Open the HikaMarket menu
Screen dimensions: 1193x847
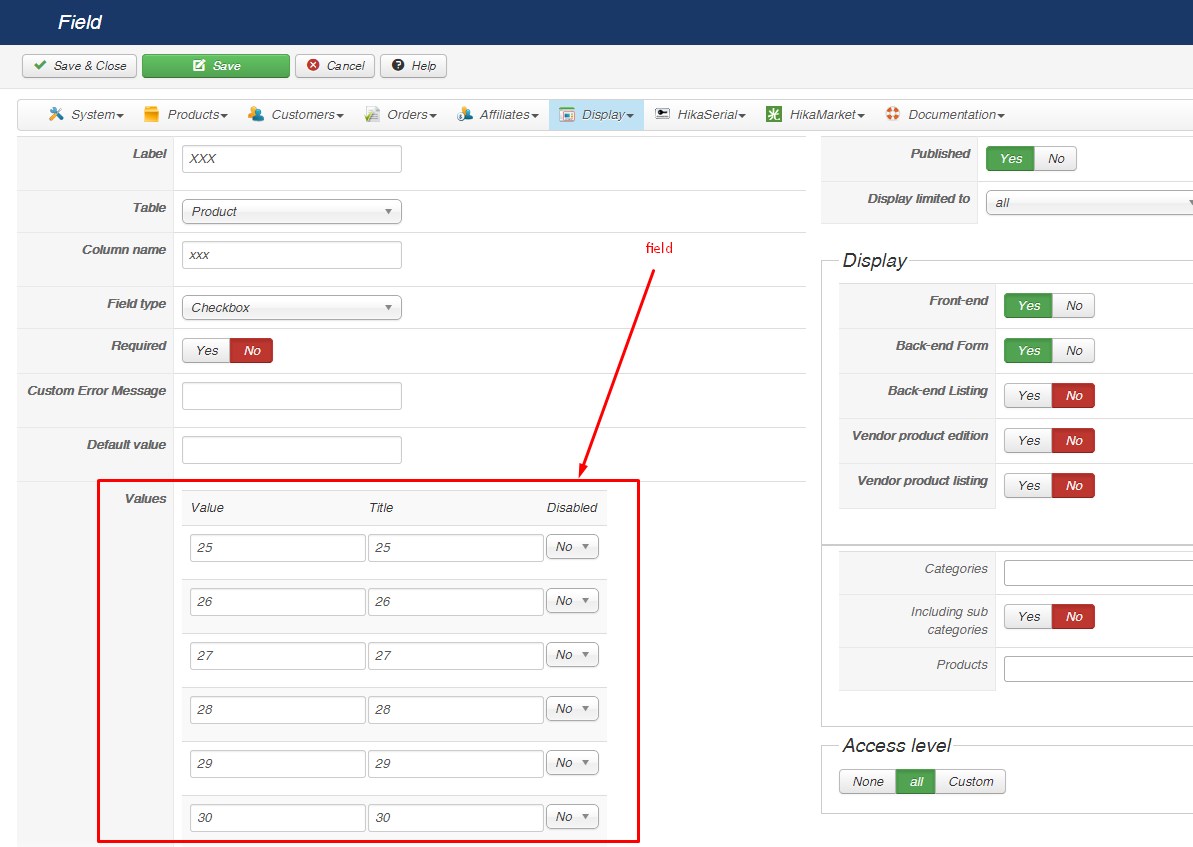816,114
